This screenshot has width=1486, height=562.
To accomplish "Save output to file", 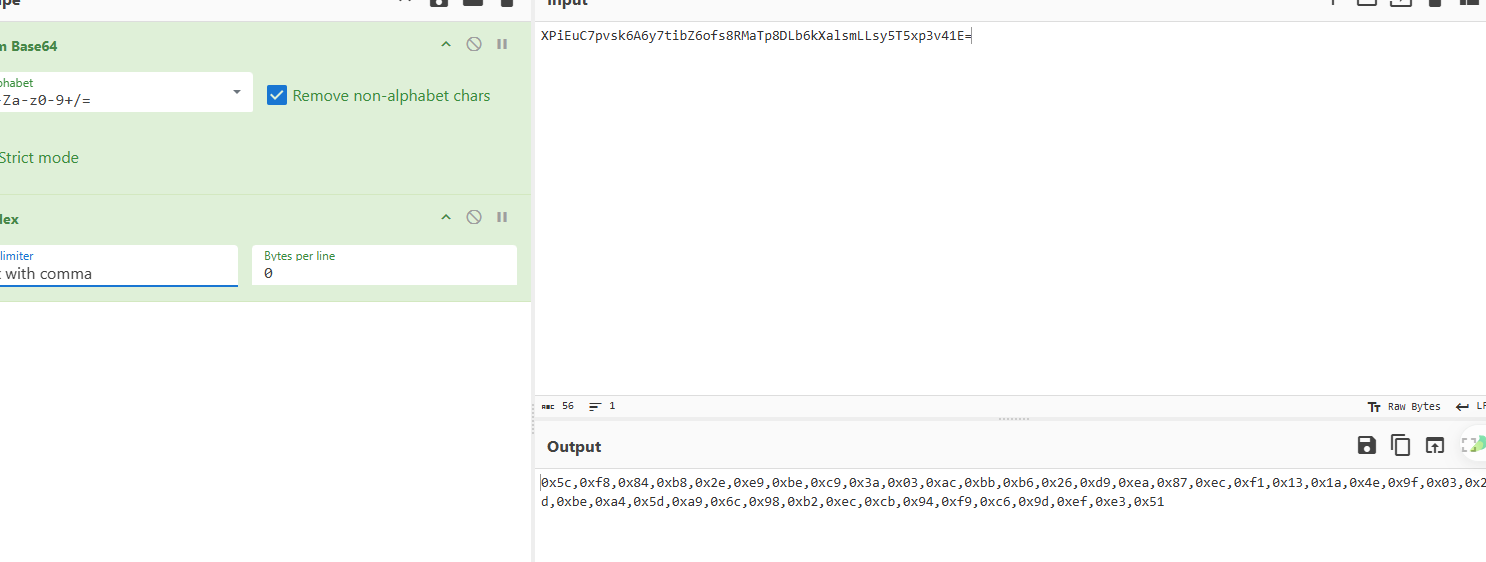I will tap(1366, 446).
